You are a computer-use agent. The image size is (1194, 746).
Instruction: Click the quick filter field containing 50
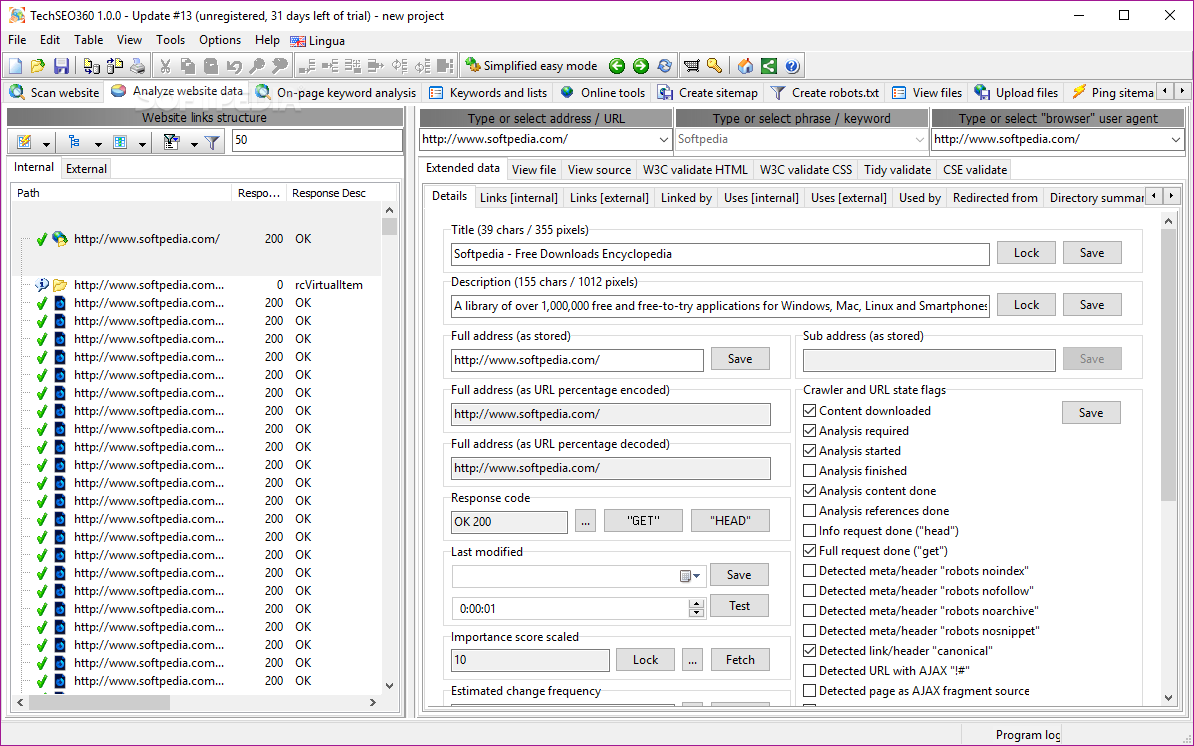point(317,140)
